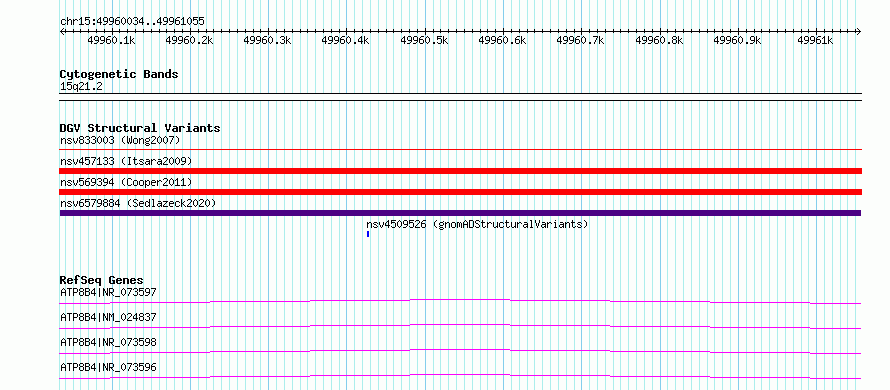The width and height of the screenshot is (890, 390).
Task: Click the 49960.4k ruler tick label
Action: click(x=345, y=40)
